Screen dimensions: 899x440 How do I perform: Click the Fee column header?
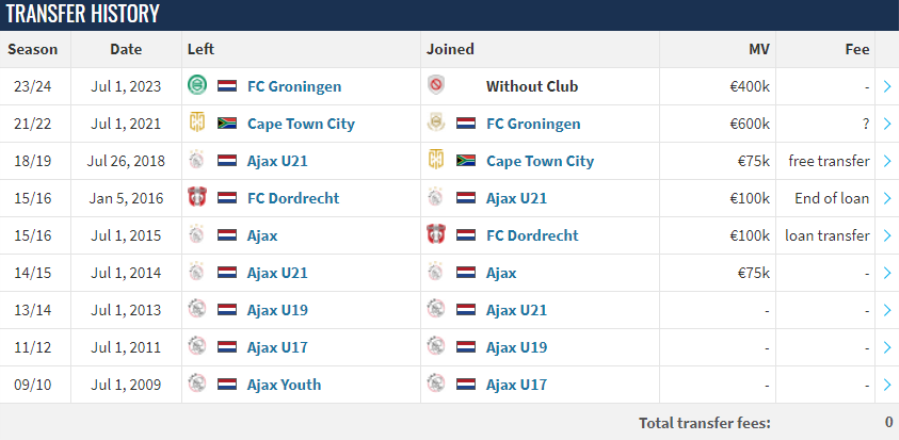click(x=857, y=49)
